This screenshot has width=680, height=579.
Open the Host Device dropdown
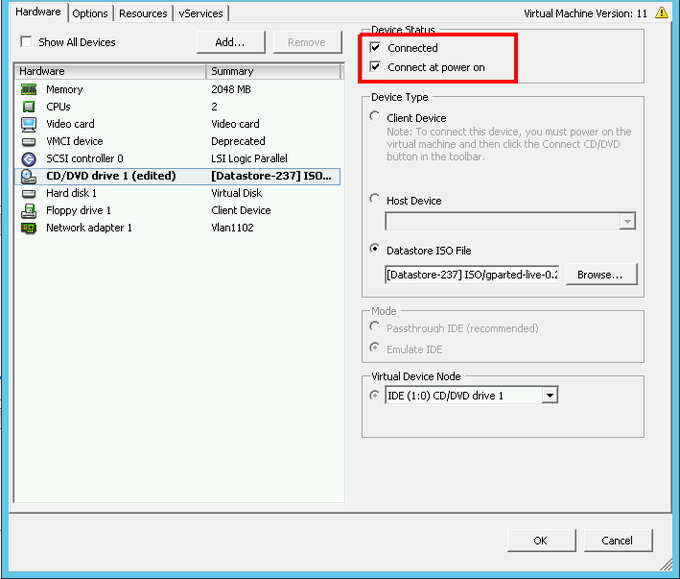pos(627,221)
